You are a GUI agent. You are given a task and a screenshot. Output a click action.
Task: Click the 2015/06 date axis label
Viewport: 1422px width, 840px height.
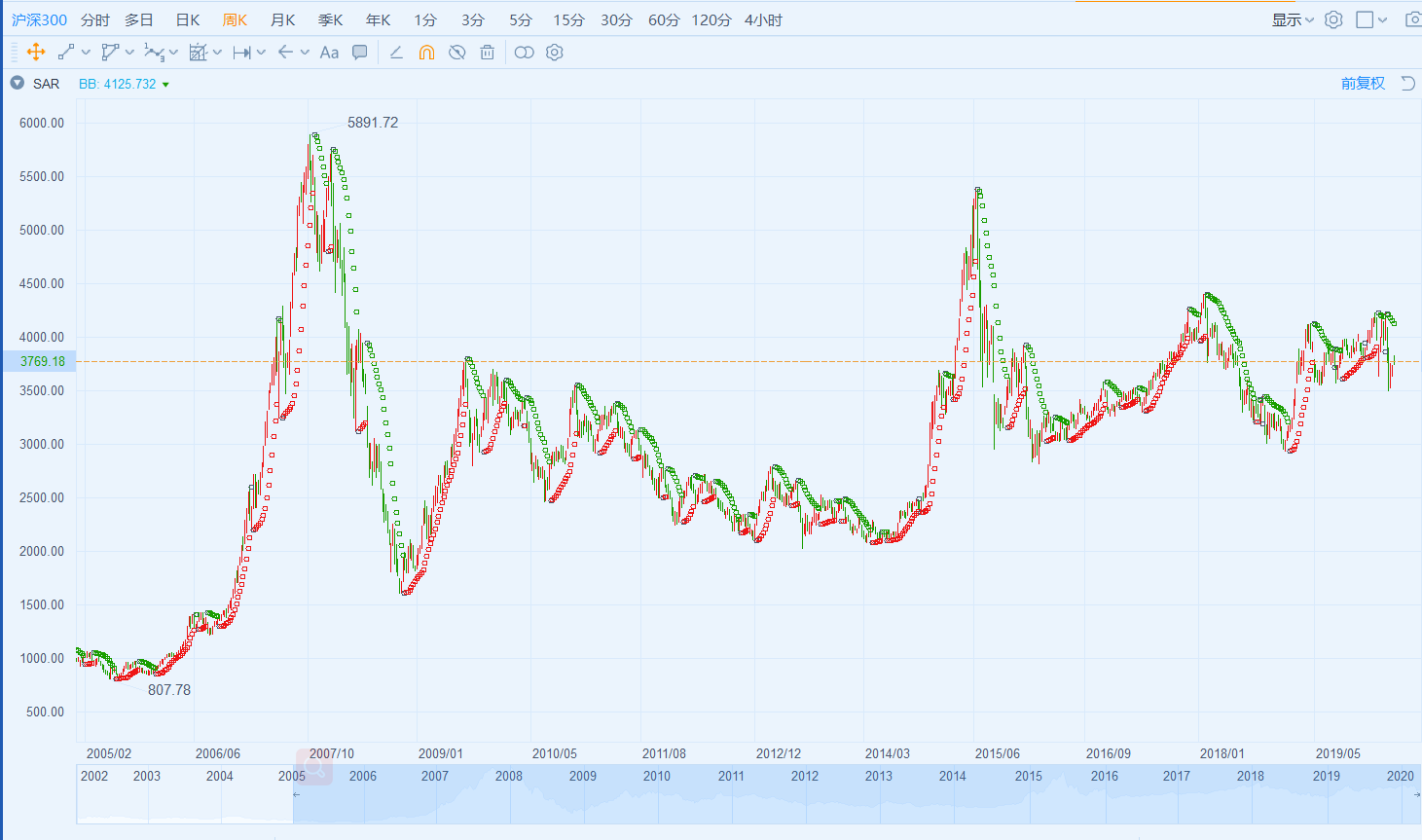998,753
